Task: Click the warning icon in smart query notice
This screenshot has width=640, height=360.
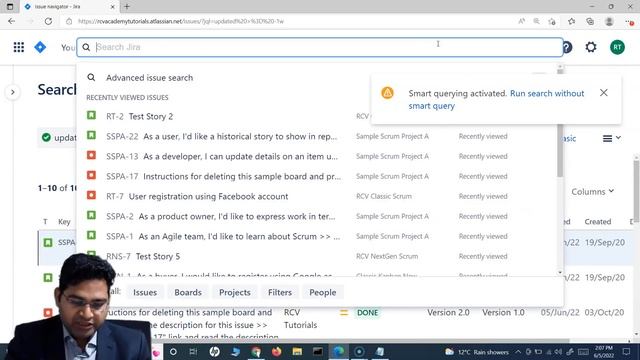Action: (x=387, y=93)
